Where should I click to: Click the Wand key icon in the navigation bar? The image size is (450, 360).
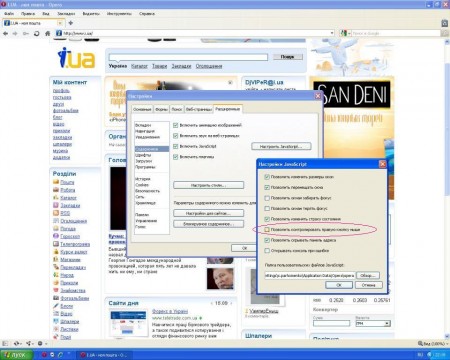pyautogui.click(x=26, y=34)
